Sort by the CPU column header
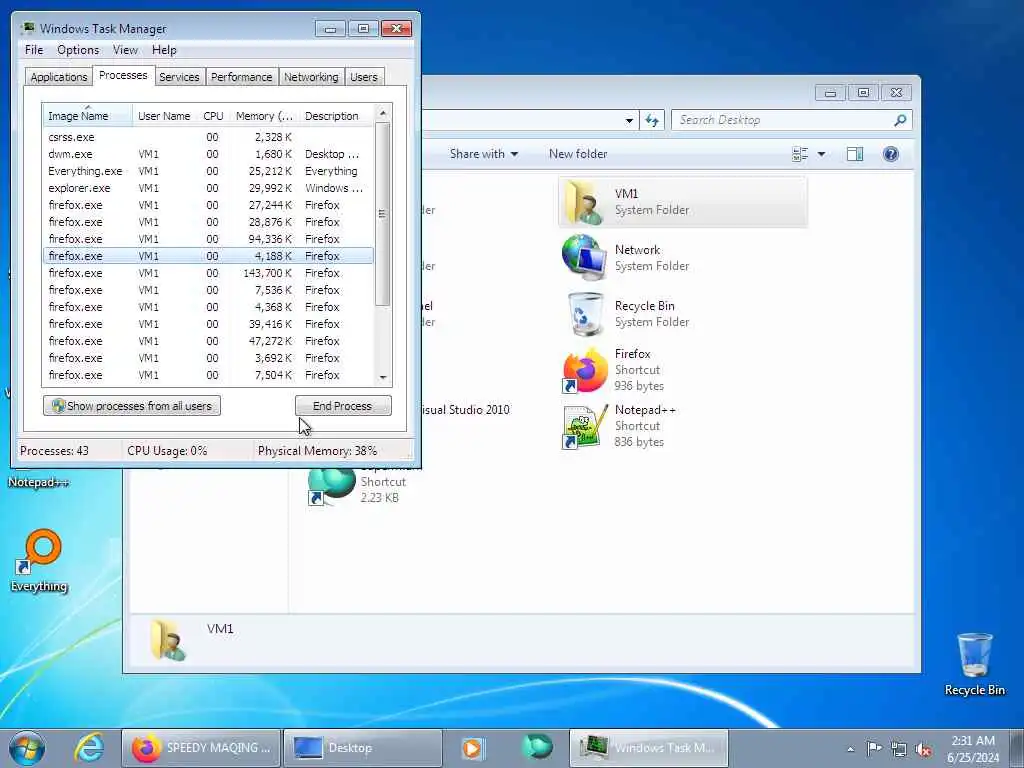1024x768 pixels. (213, 116)
